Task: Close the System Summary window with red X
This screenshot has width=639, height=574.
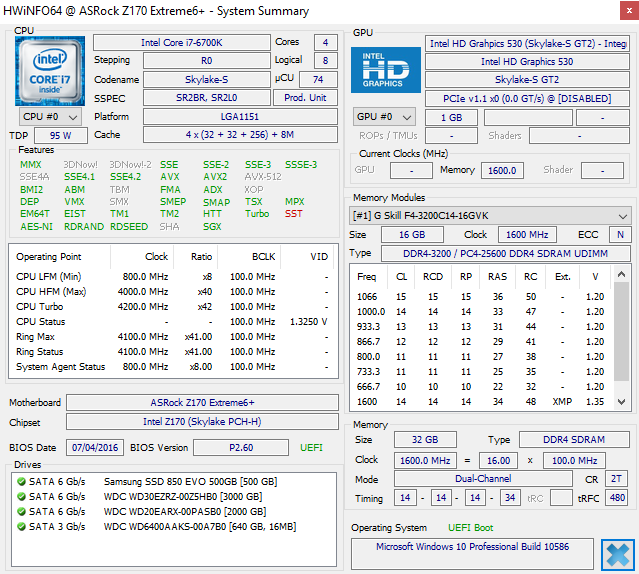Action: tap(629, 11)
